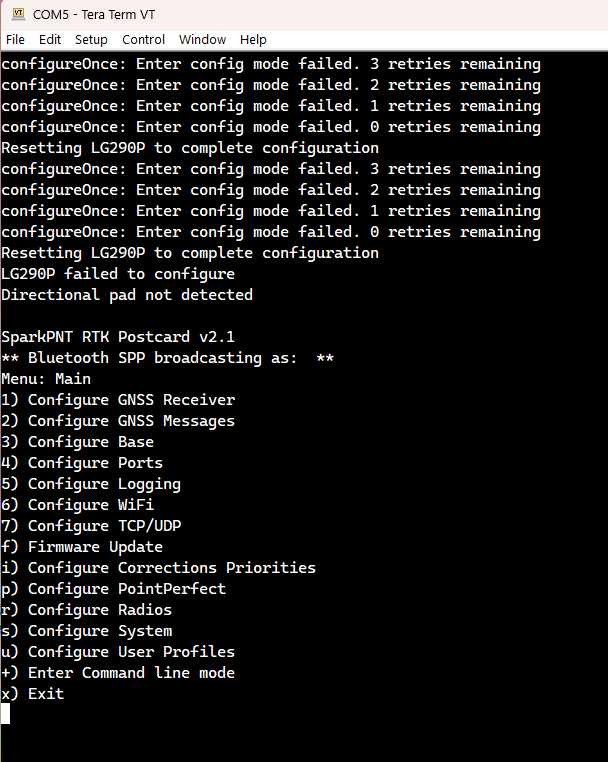Click the 'Configure WiFi' terminal line
The height and width of the screenshot is (762, 608).
78,505
